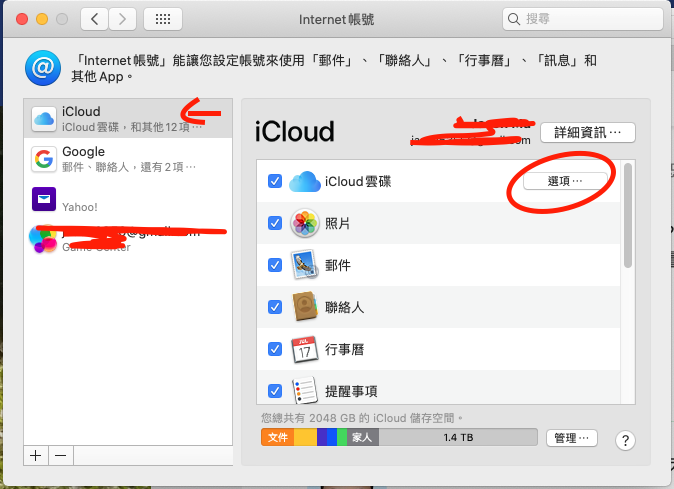Click the gray 家人 storage segment

coord(362,437)
